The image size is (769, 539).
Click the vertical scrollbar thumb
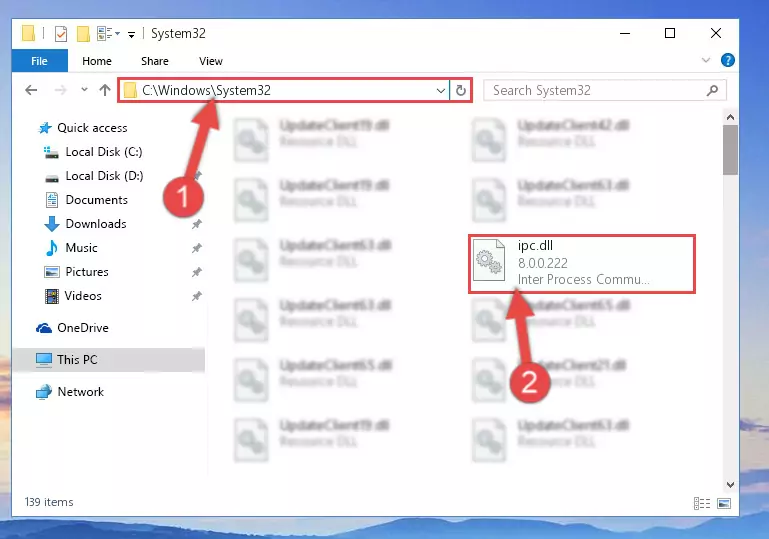coord(730,150)
